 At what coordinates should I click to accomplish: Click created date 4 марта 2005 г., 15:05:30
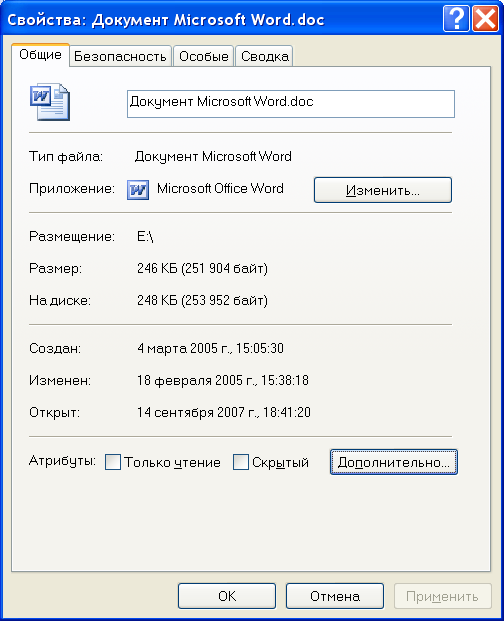210,349
